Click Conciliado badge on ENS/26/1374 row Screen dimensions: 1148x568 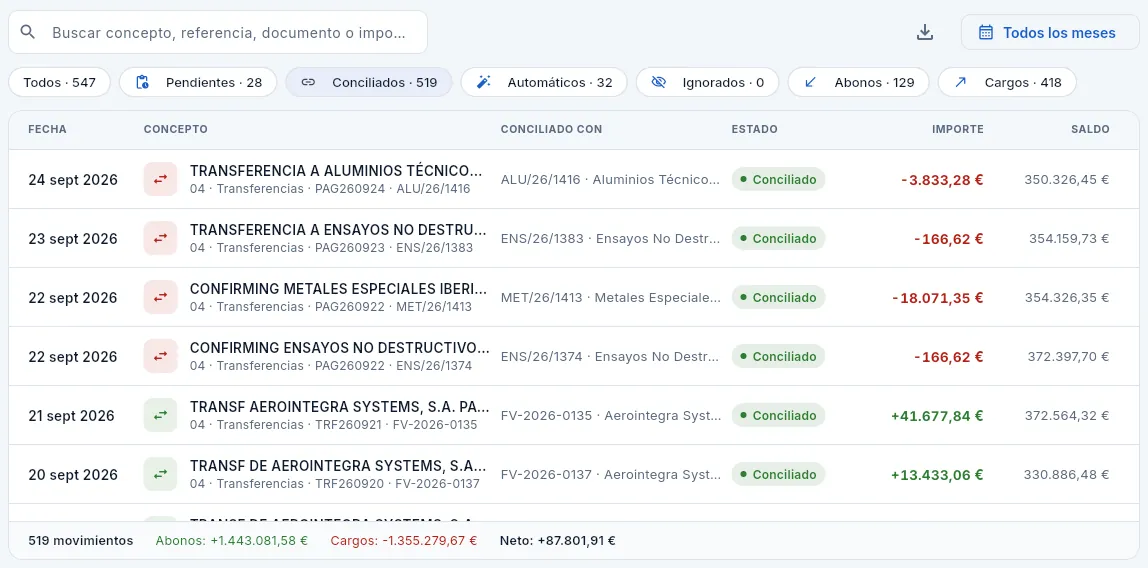[778, 356]
